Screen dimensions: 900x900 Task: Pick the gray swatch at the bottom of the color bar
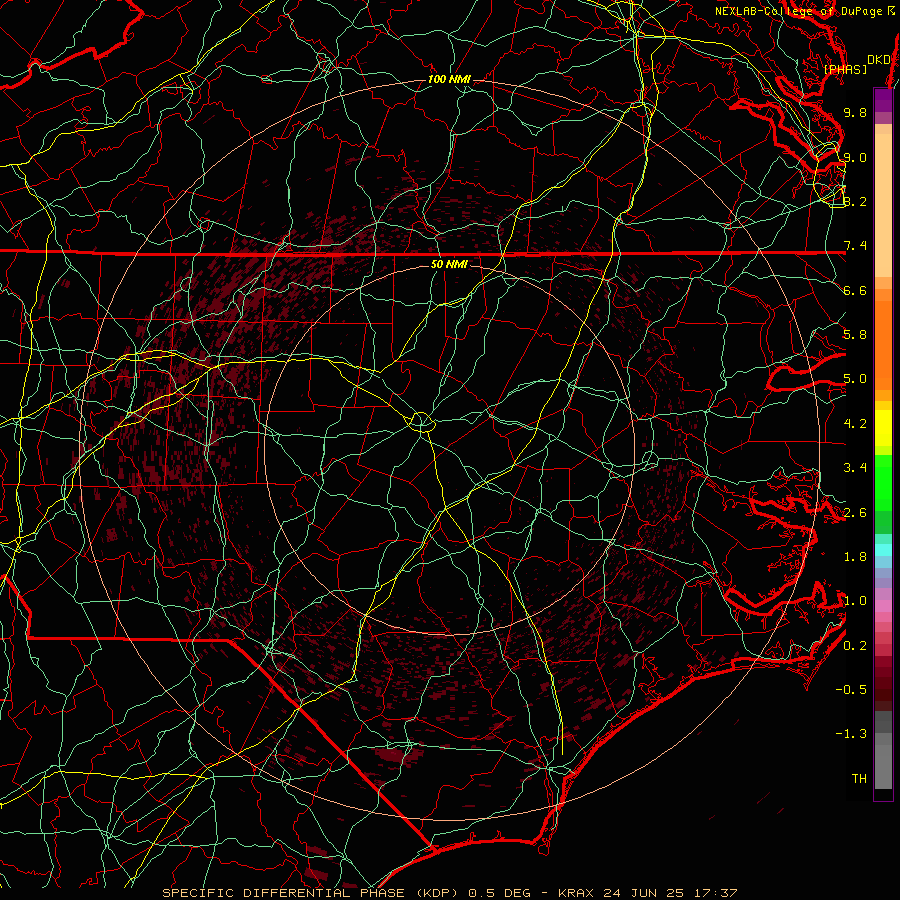pos(883,766)
